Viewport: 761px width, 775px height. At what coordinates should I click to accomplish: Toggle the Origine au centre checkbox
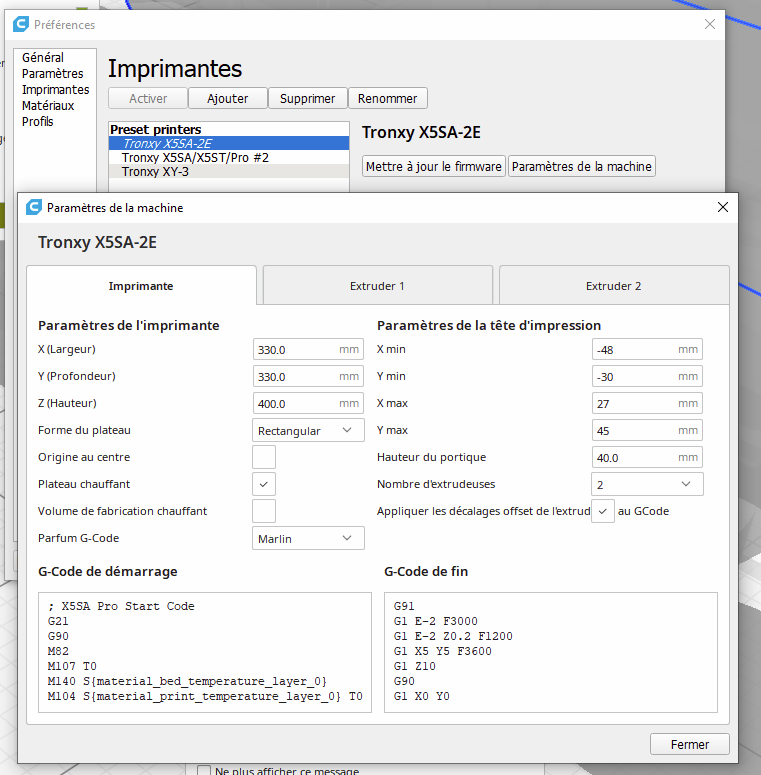pos(264,457)
